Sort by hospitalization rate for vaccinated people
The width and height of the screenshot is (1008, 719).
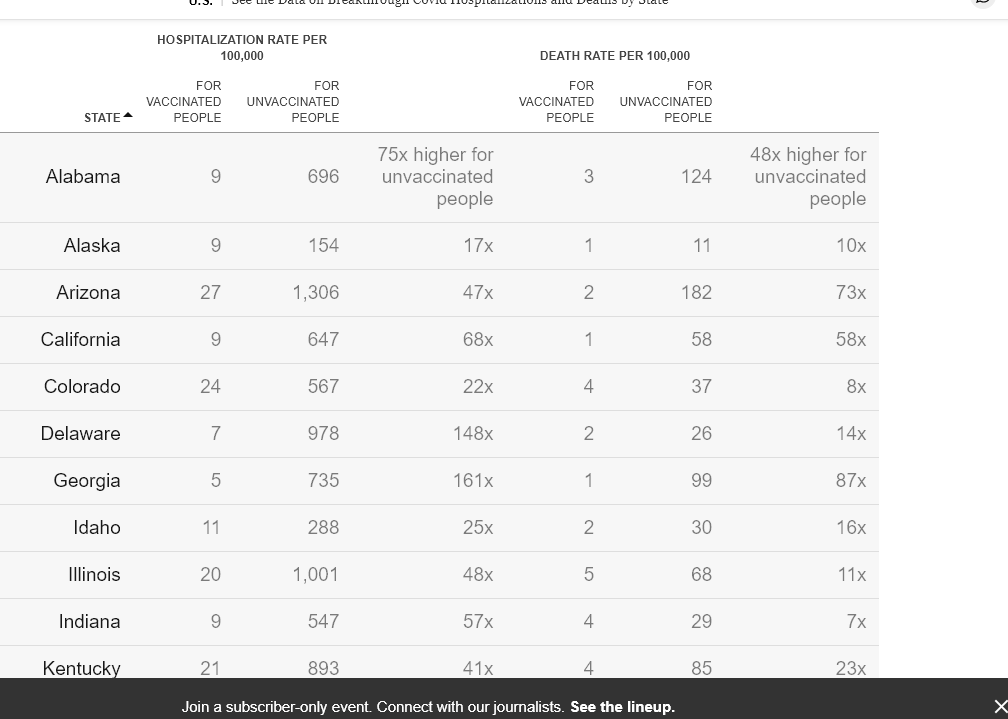point(184,102)
